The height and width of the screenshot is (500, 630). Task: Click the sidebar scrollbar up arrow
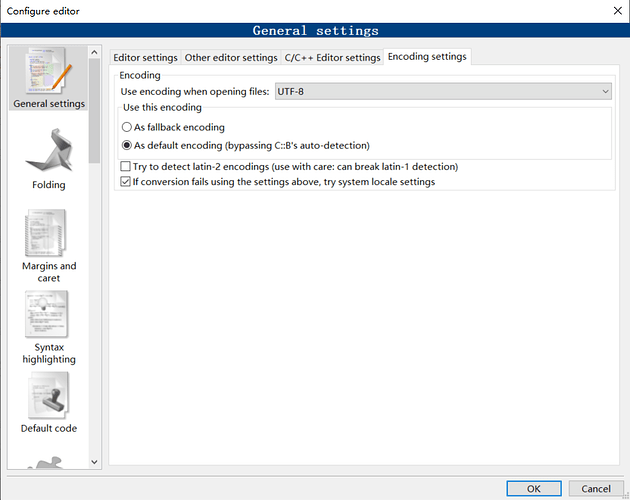click(95, 52)
